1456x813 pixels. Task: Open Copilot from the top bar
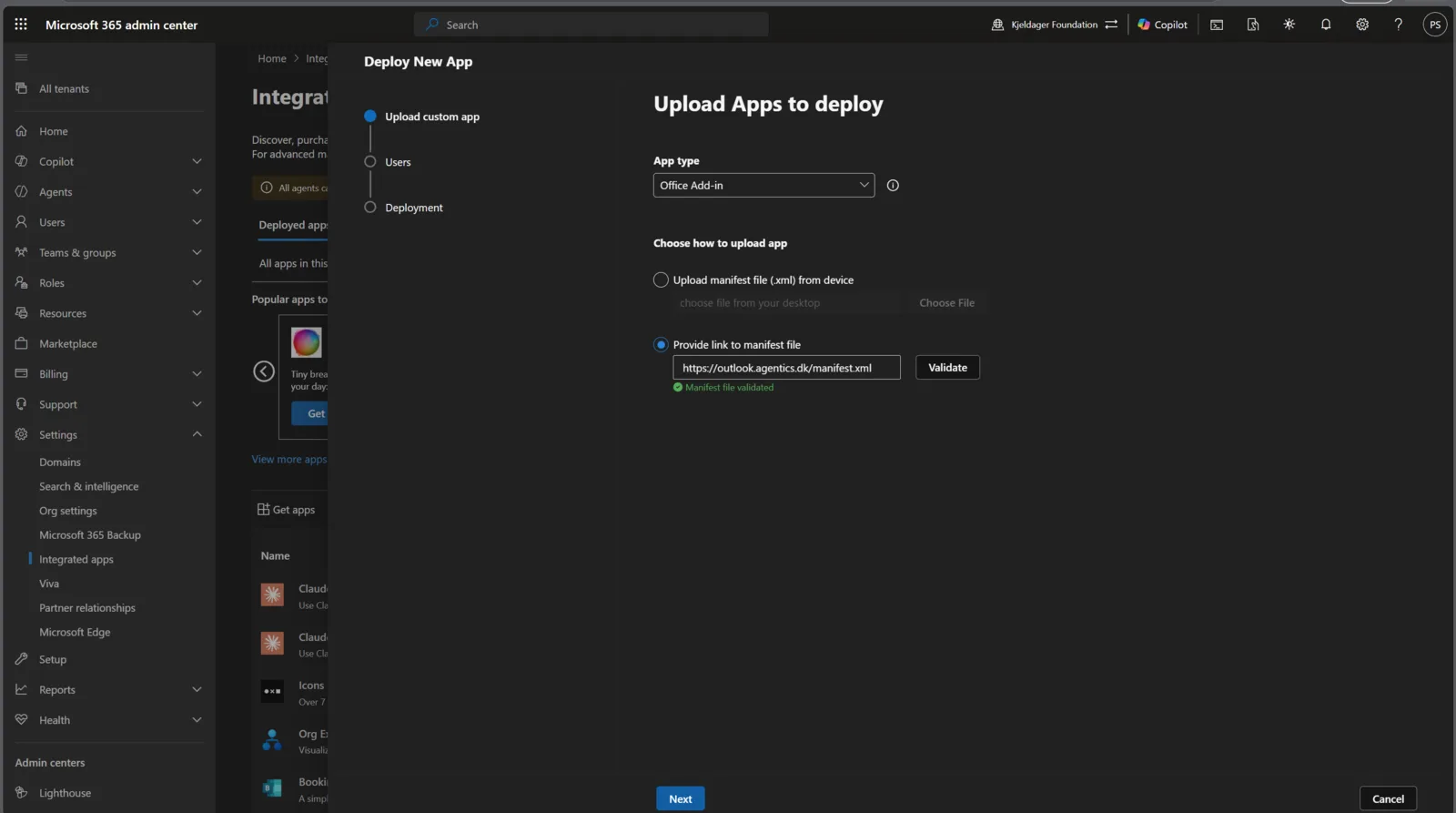click(x=1163, y=25)
